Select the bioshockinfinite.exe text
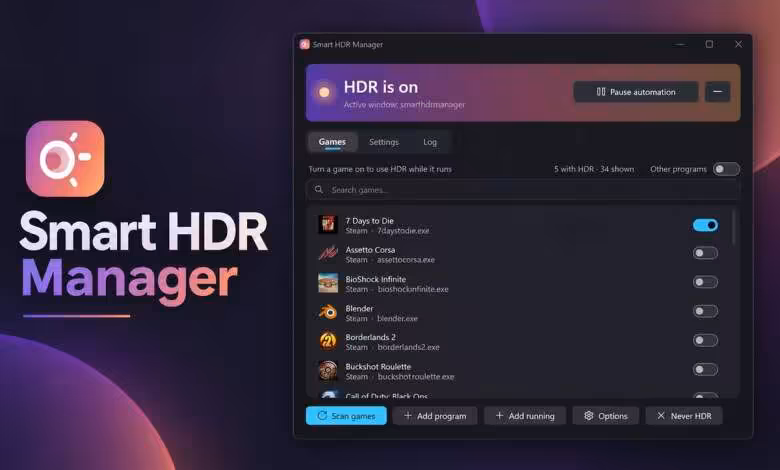 pyautogui.click(x=413, y=289)
